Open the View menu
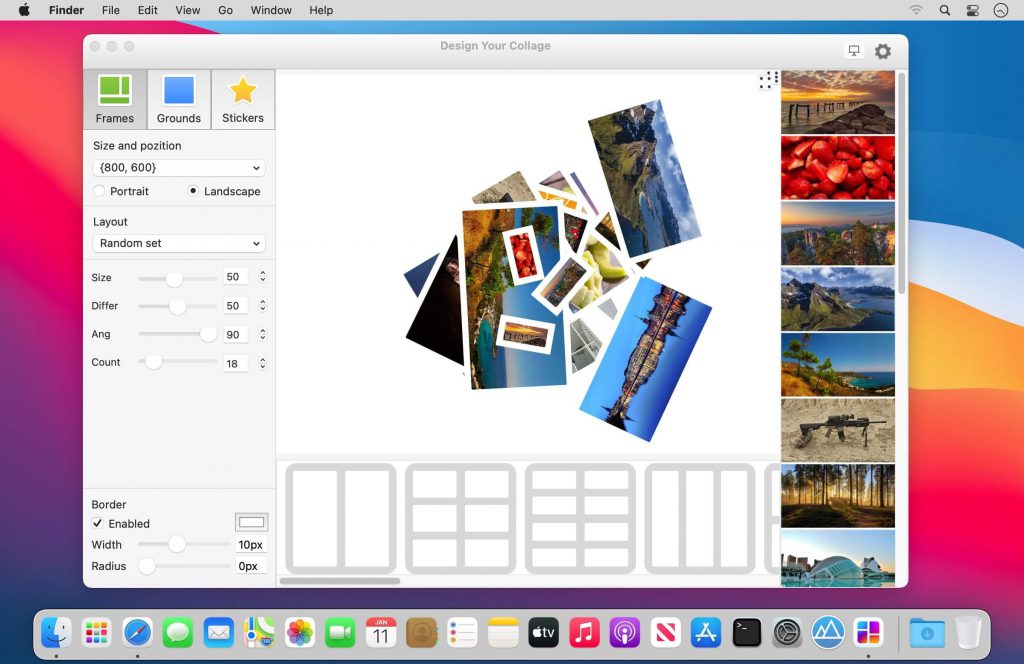1024x664 pixels. (187, 10)
